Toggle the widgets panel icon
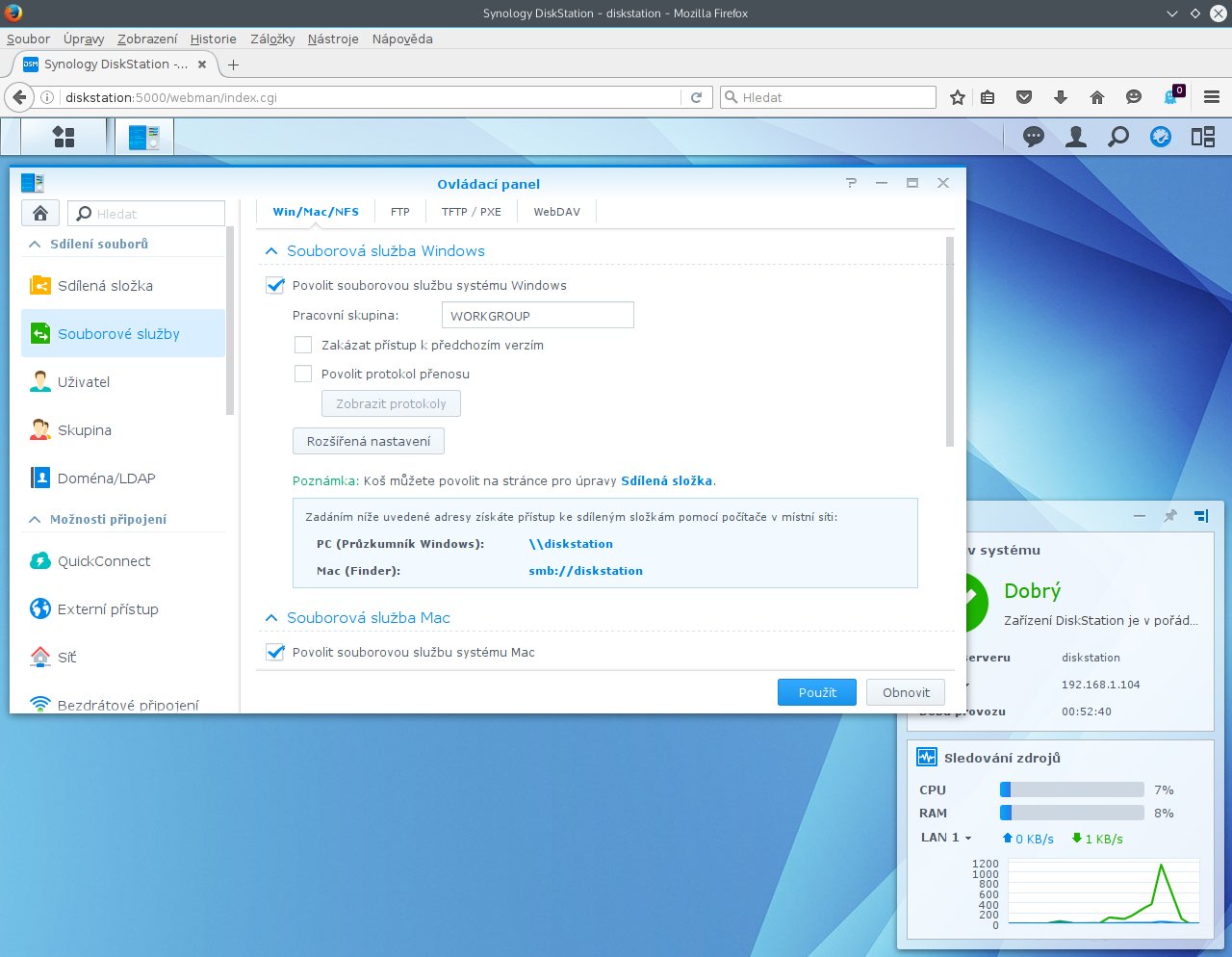1232x957 pixels. click(x=1203, y=137)
